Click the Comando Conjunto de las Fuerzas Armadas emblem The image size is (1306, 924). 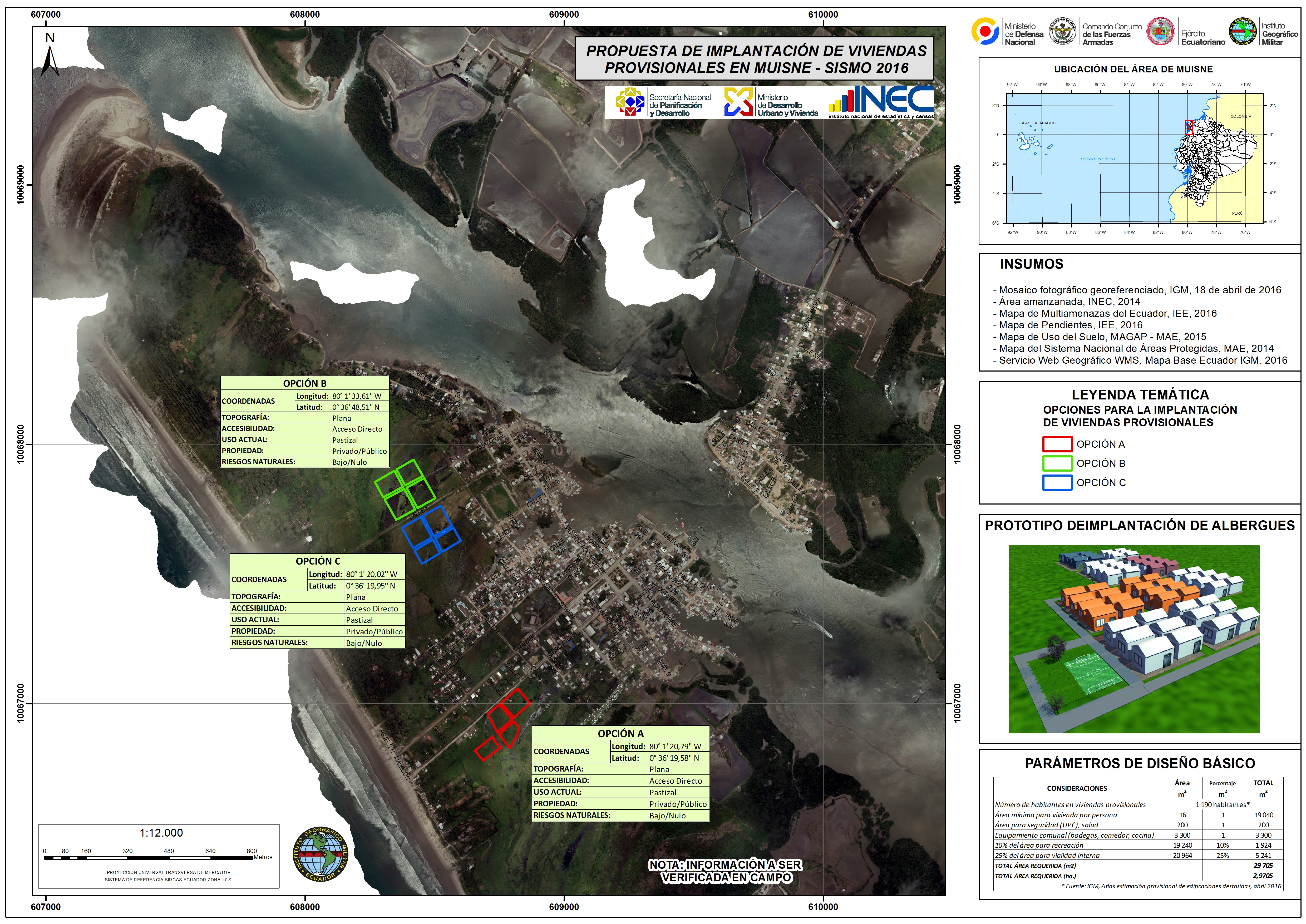click(1062, 32)
